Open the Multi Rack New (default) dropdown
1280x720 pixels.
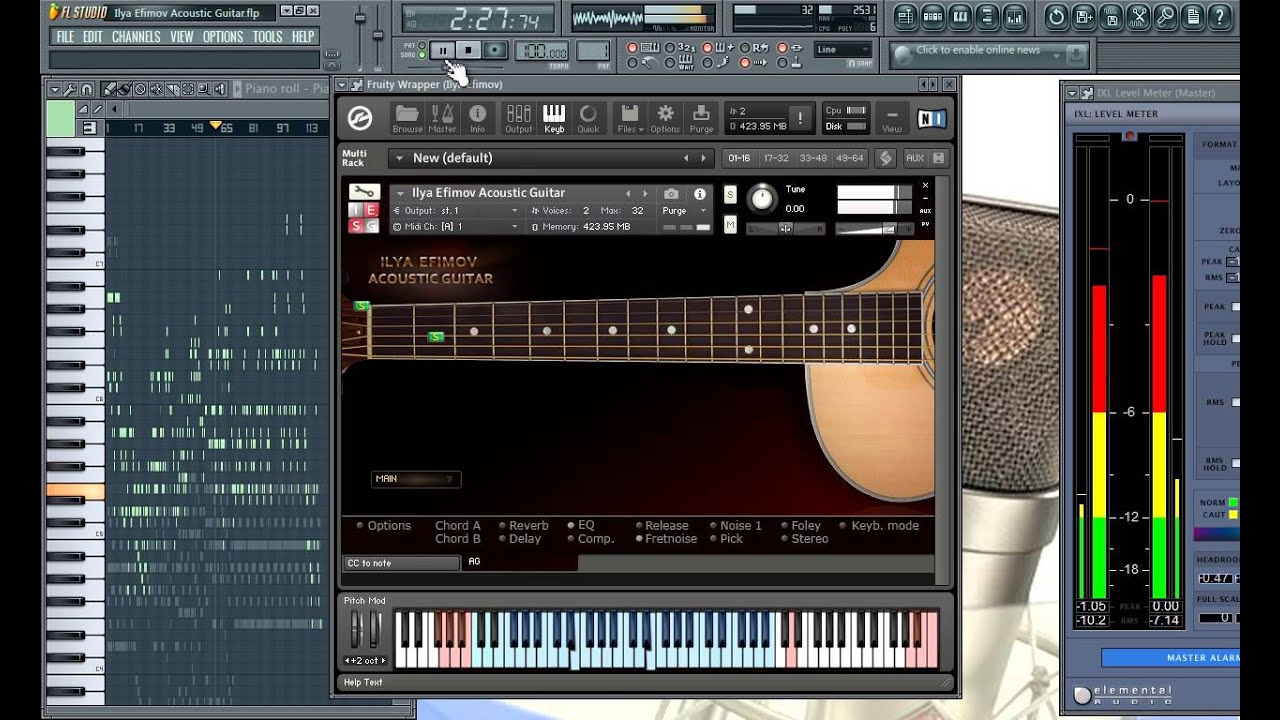[x=551, y=158]
